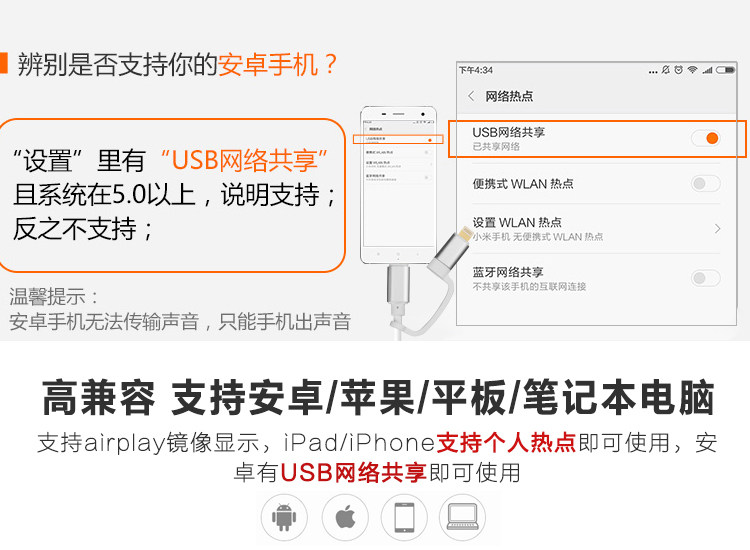Enable the 蓝牙网络共享 switch
750x550 pixels.
pos(706,278)
